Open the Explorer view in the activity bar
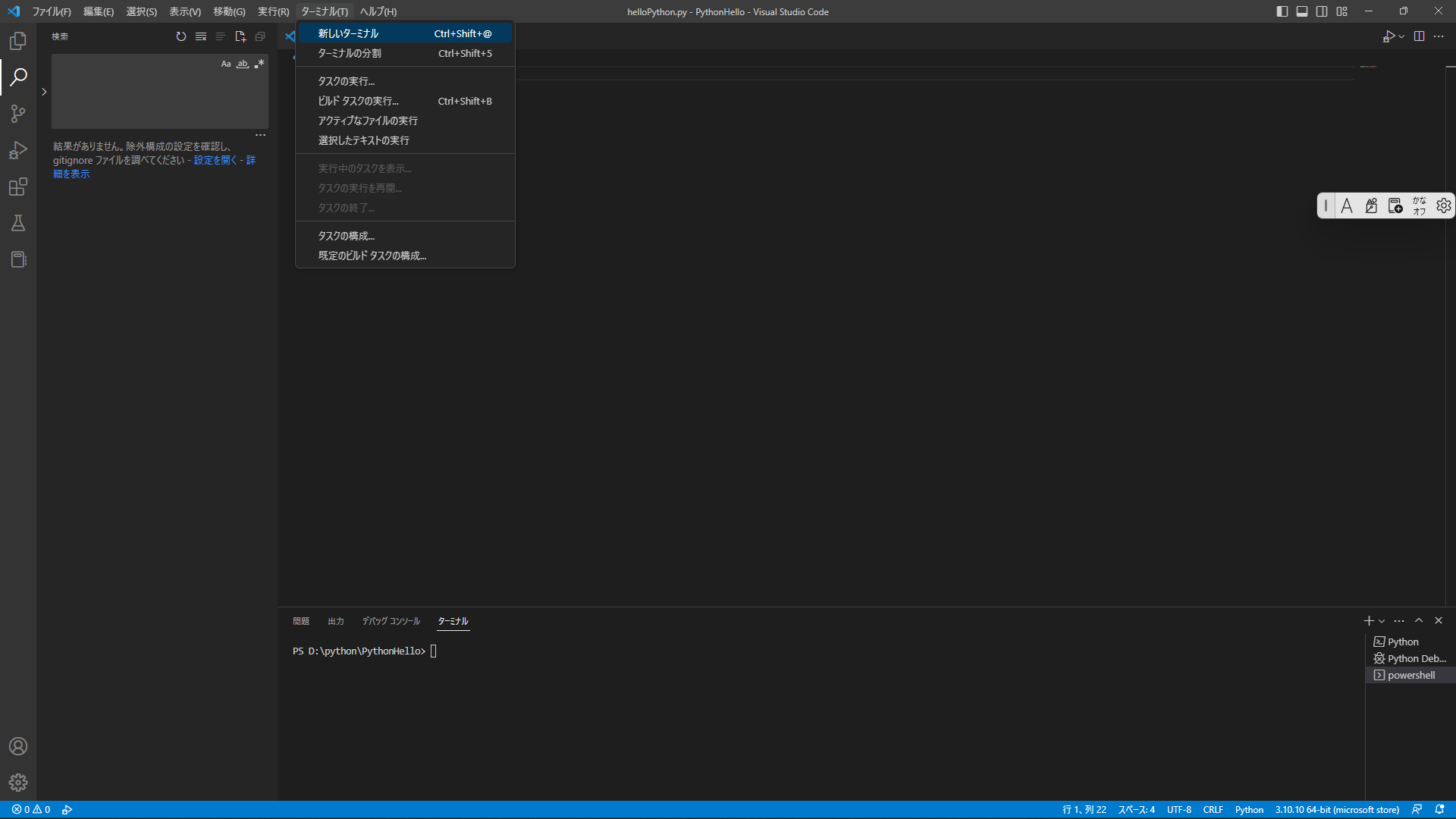Image resolution: width=1456 pixels, height=819 pixels. point(18,41)
